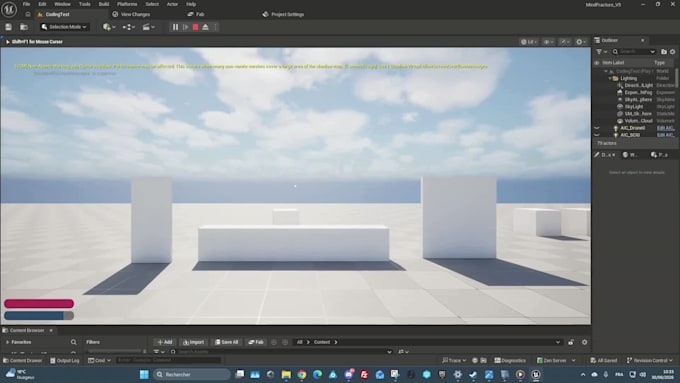Viewport: 680px width, 383px height.
Task: Click the Lit view mode dropdown
Action: [x=529, y=42]
